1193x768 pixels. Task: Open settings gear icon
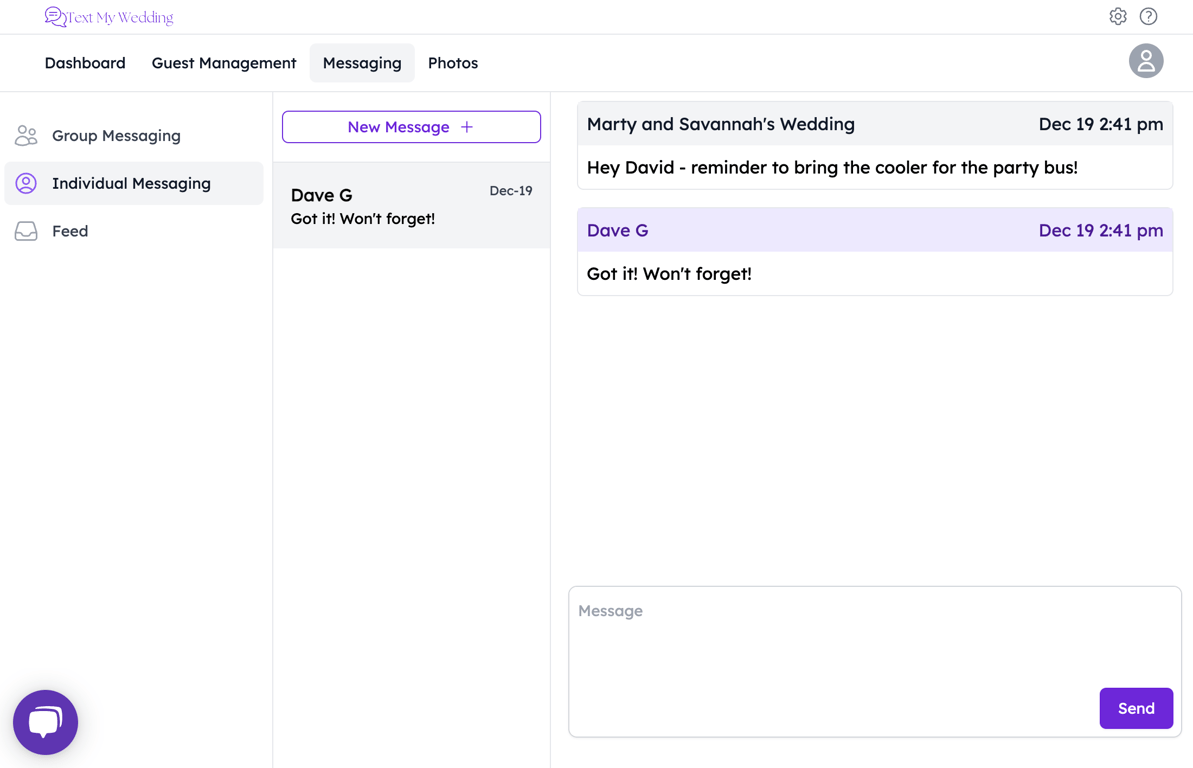pos(1118,16)
